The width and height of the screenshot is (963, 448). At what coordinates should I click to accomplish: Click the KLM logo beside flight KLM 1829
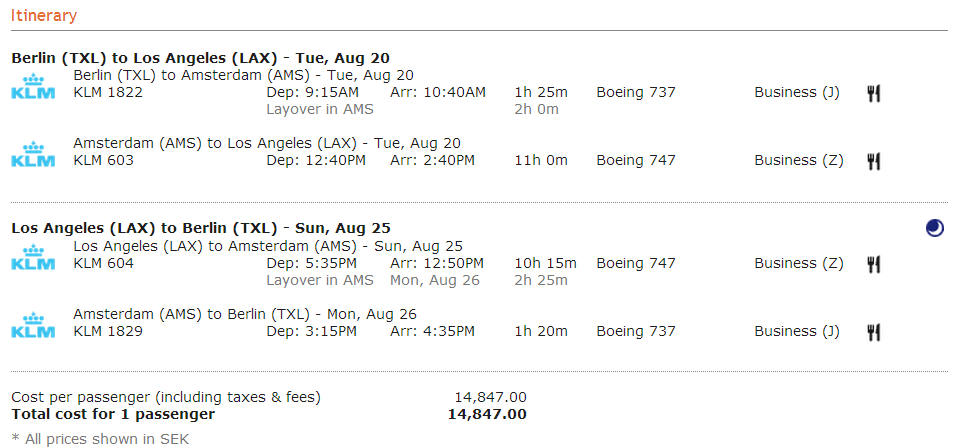point(32,325)
